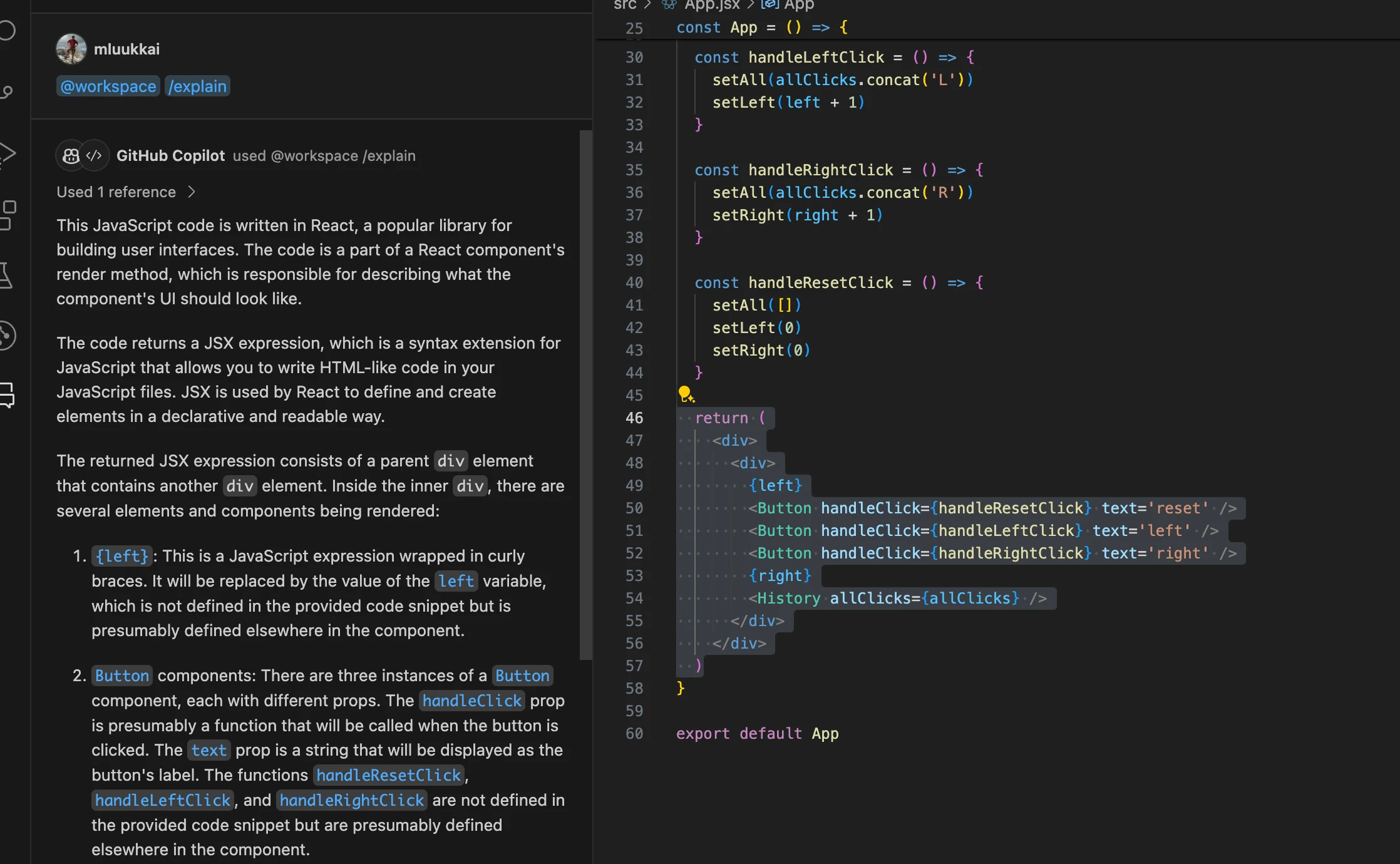Click the 'setRight(0)' code on line 43

tap(761, 351)
